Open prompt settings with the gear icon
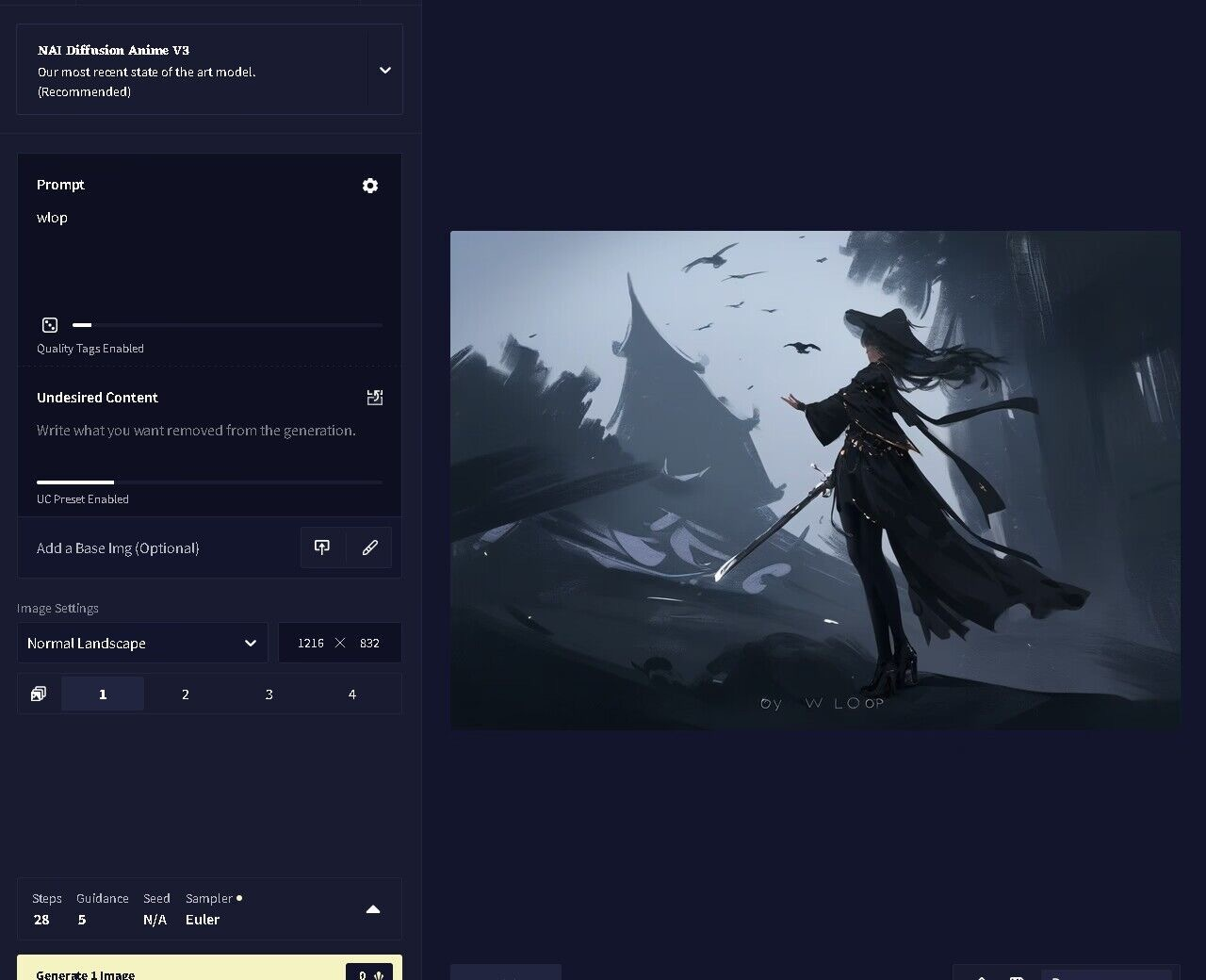The image size is (1206, 980). (370, 186)
